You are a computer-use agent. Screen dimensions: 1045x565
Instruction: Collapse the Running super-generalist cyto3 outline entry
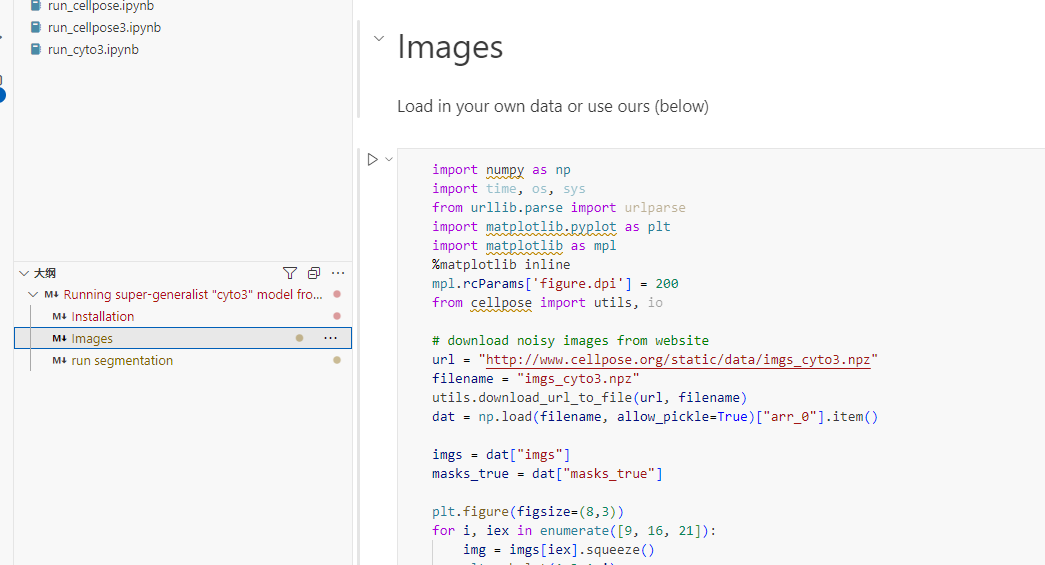point(33,294)
